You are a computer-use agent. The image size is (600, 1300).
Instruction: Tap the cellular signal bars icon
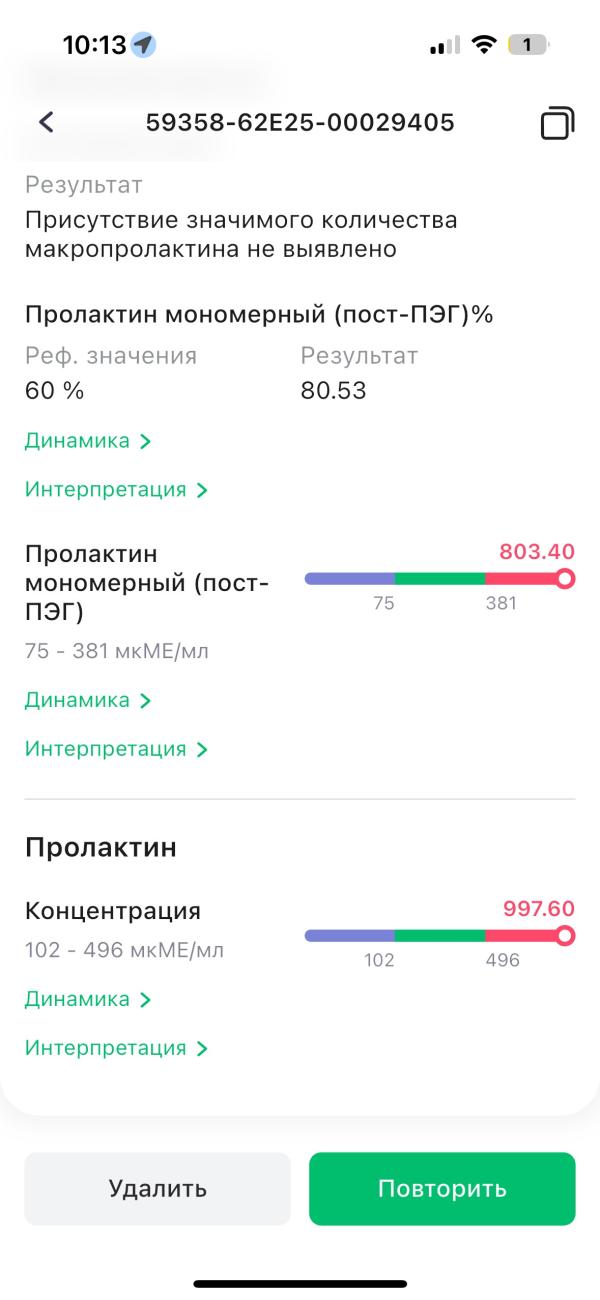(x=445, y=45)
